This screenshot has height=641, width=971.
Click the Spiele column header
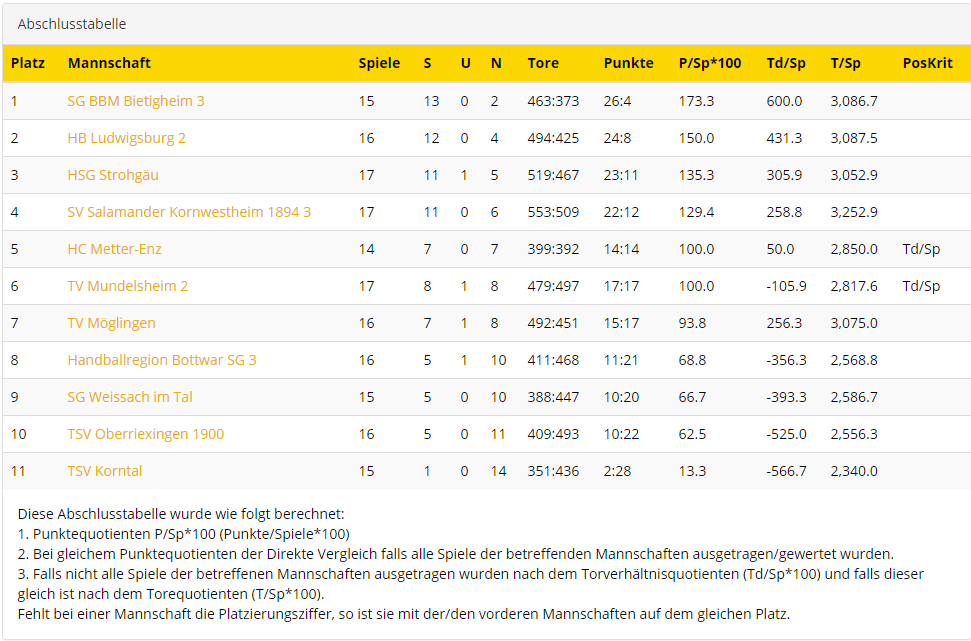(x=379, y=63)
